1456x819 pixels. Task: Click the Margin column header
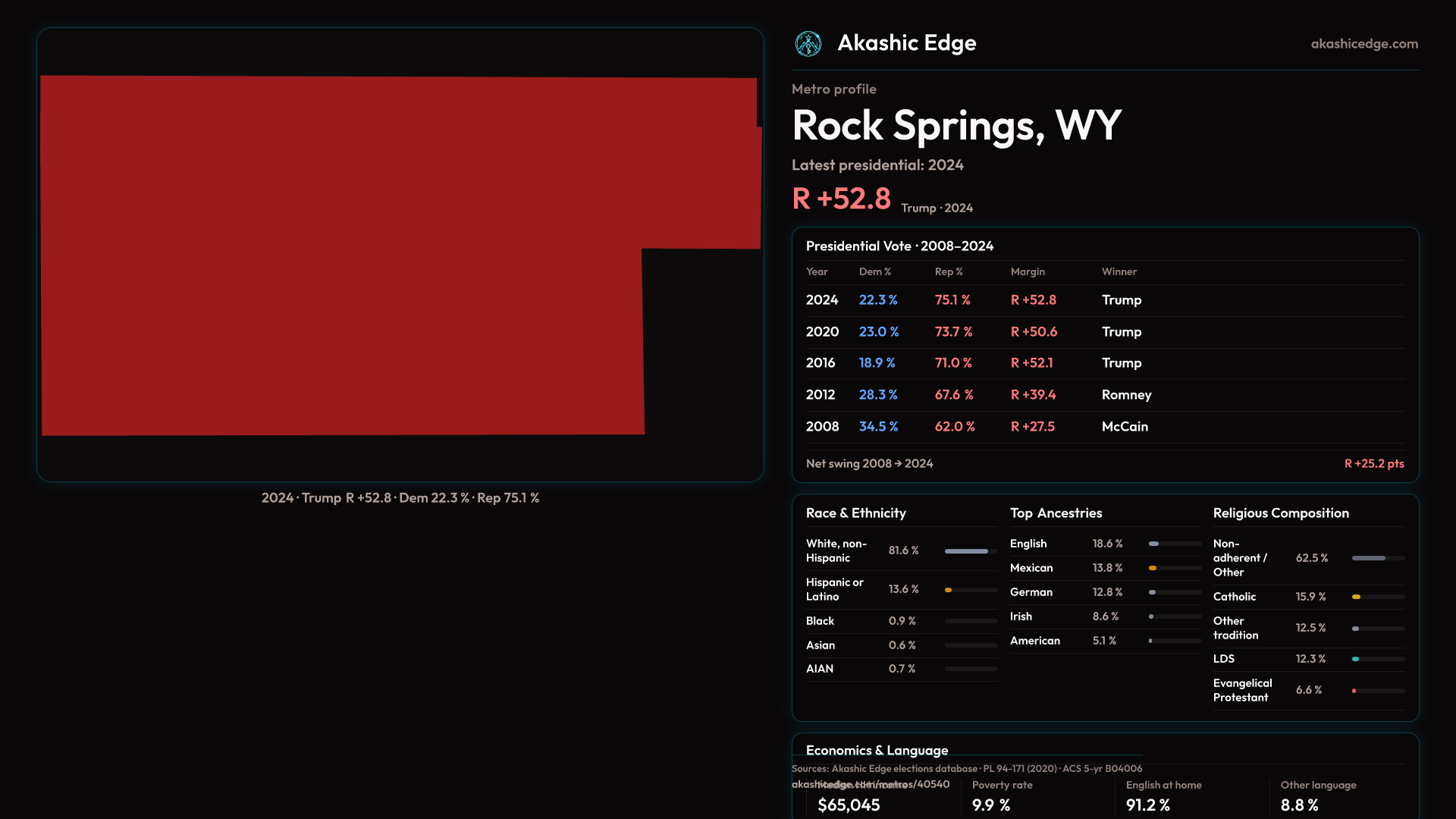tap(1028, 271)
